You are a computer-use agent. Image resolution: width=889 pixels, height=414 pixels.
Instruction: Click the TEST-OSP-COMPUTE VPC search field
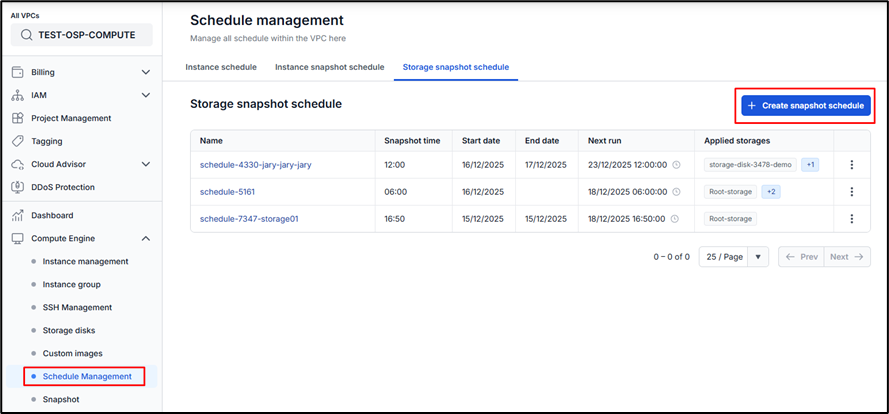[81, 35]
